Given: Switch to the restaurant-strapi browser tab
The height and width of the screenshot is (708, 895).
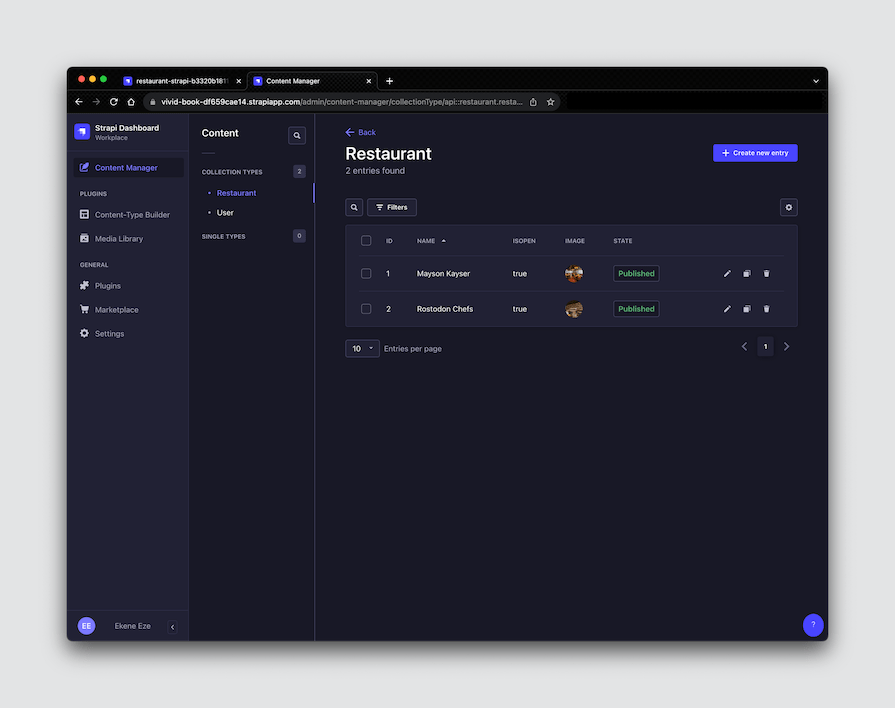Looking at the screenshot, I should click(178, 81).
